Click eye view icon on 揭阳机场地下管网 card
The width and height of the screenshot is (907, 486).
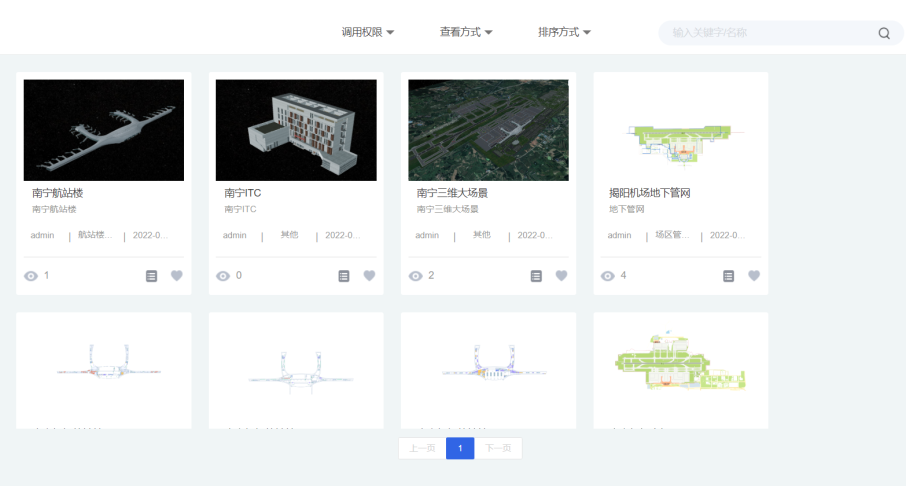pos(607,276)
